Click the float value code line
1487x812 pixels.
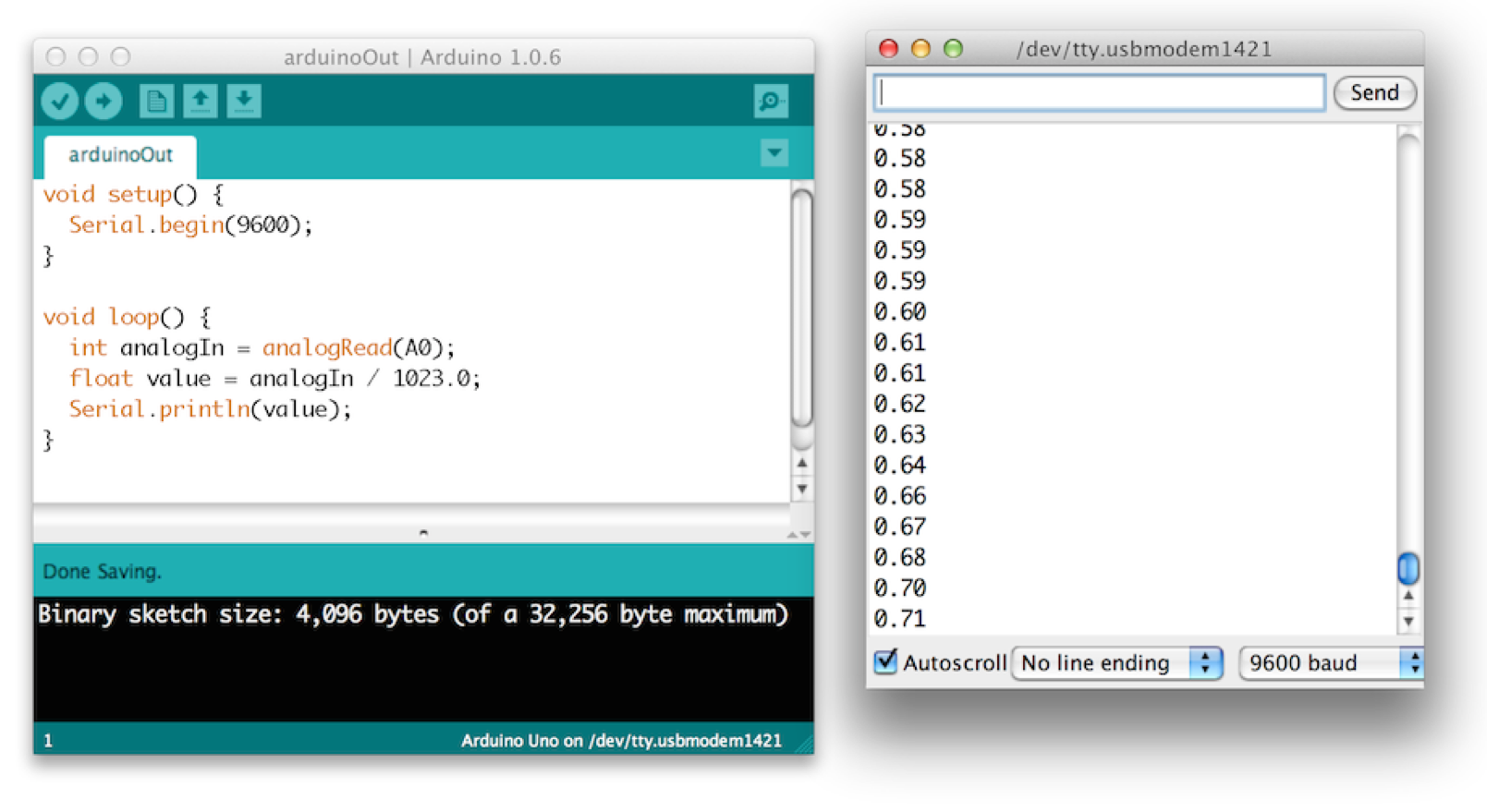point(274,379)
